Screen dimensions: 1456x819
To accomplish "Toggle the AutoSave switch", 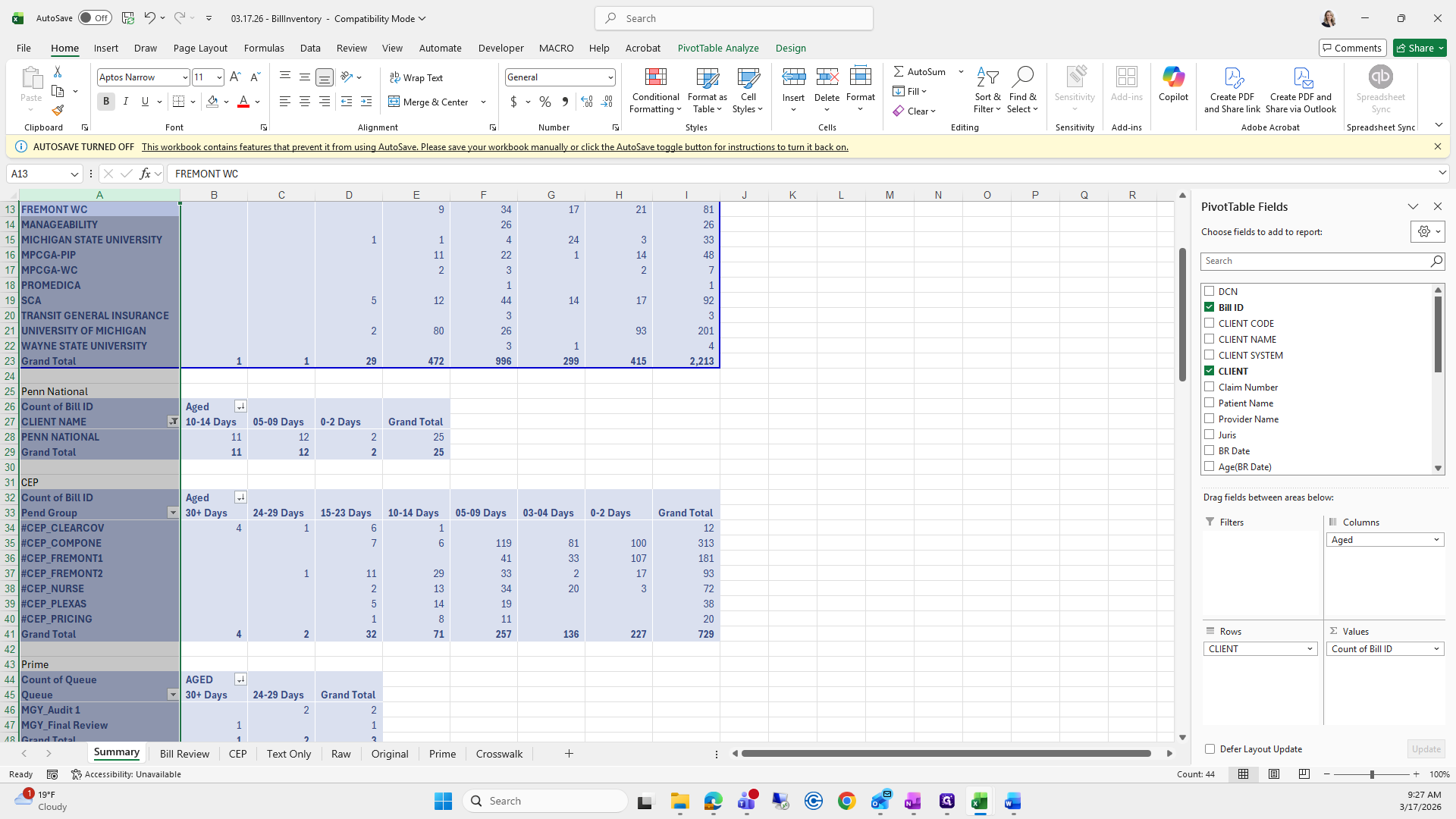I will coord(95,18).
